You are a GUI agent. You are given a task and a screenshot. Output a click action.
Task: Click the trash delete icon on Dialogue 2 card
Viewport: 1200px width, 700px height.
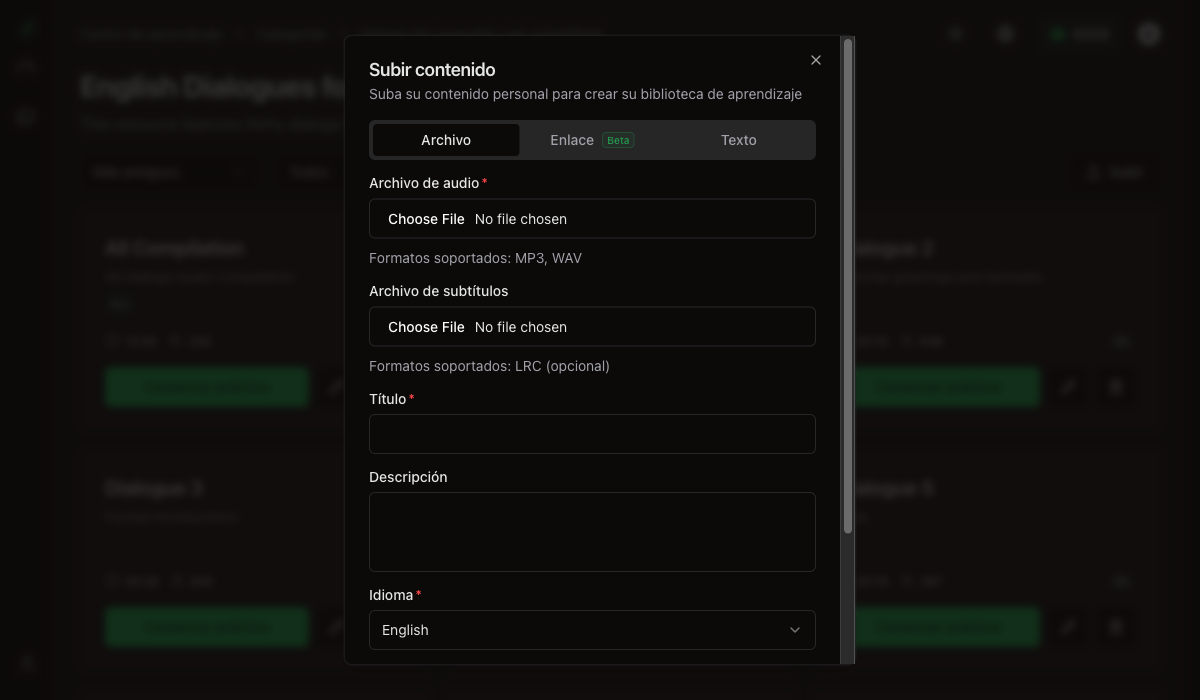click(x=1116, y=387)
